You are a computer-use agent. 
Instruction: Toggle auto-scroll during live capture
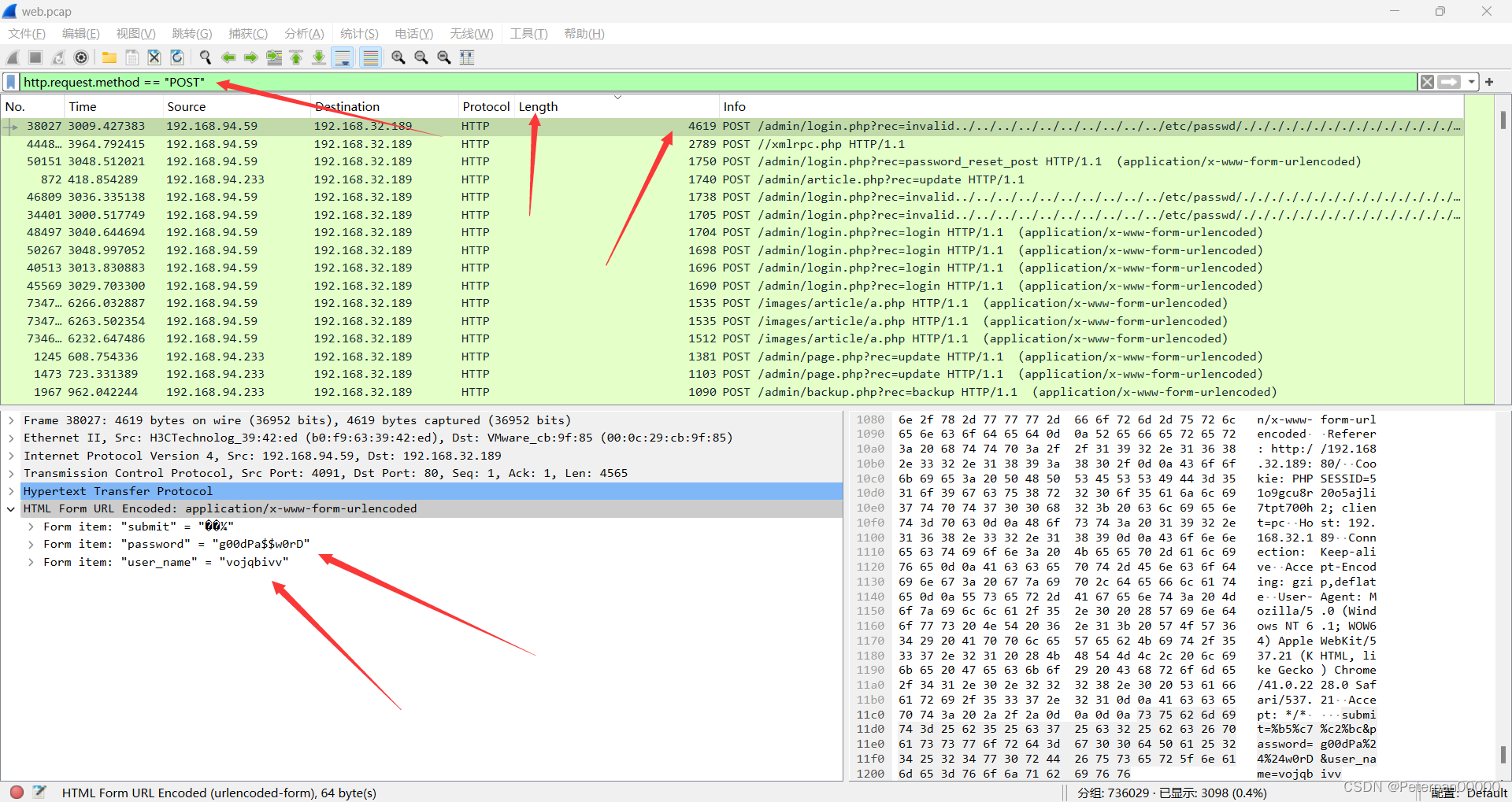point(343,57)
